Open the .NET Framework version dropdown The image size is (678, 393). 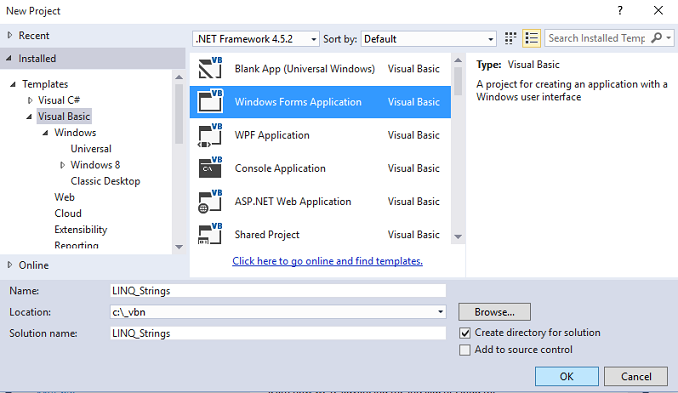tap(256, 39)
